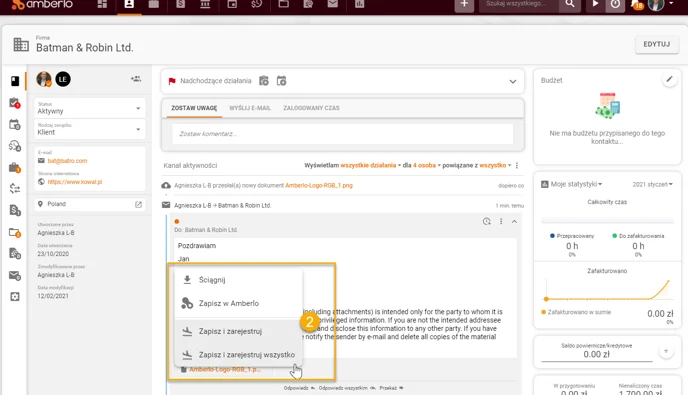This screenshot has height=395, width=688.
Task: Open the activity feed three-dot menu
Action: click(x=517, y=165)
